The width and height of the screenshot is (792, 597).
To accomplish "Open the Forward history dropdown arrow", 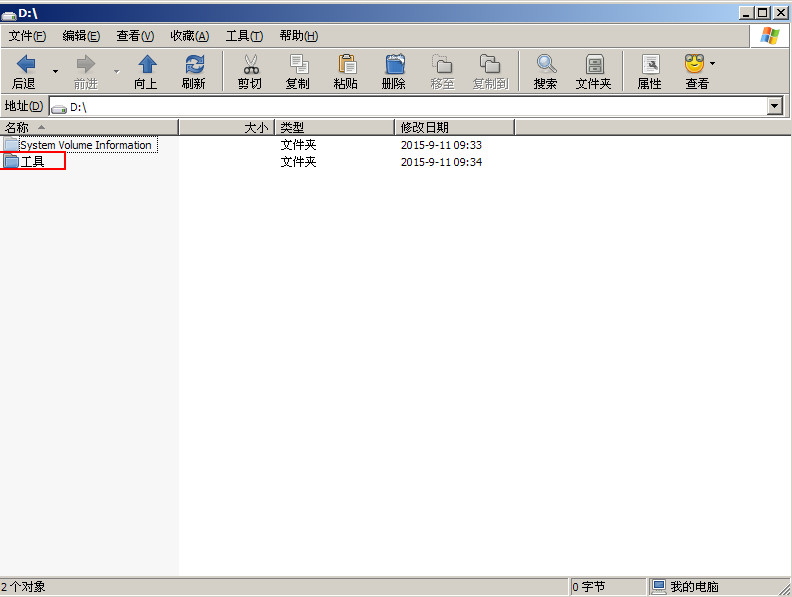I will [x=116, y=71].
